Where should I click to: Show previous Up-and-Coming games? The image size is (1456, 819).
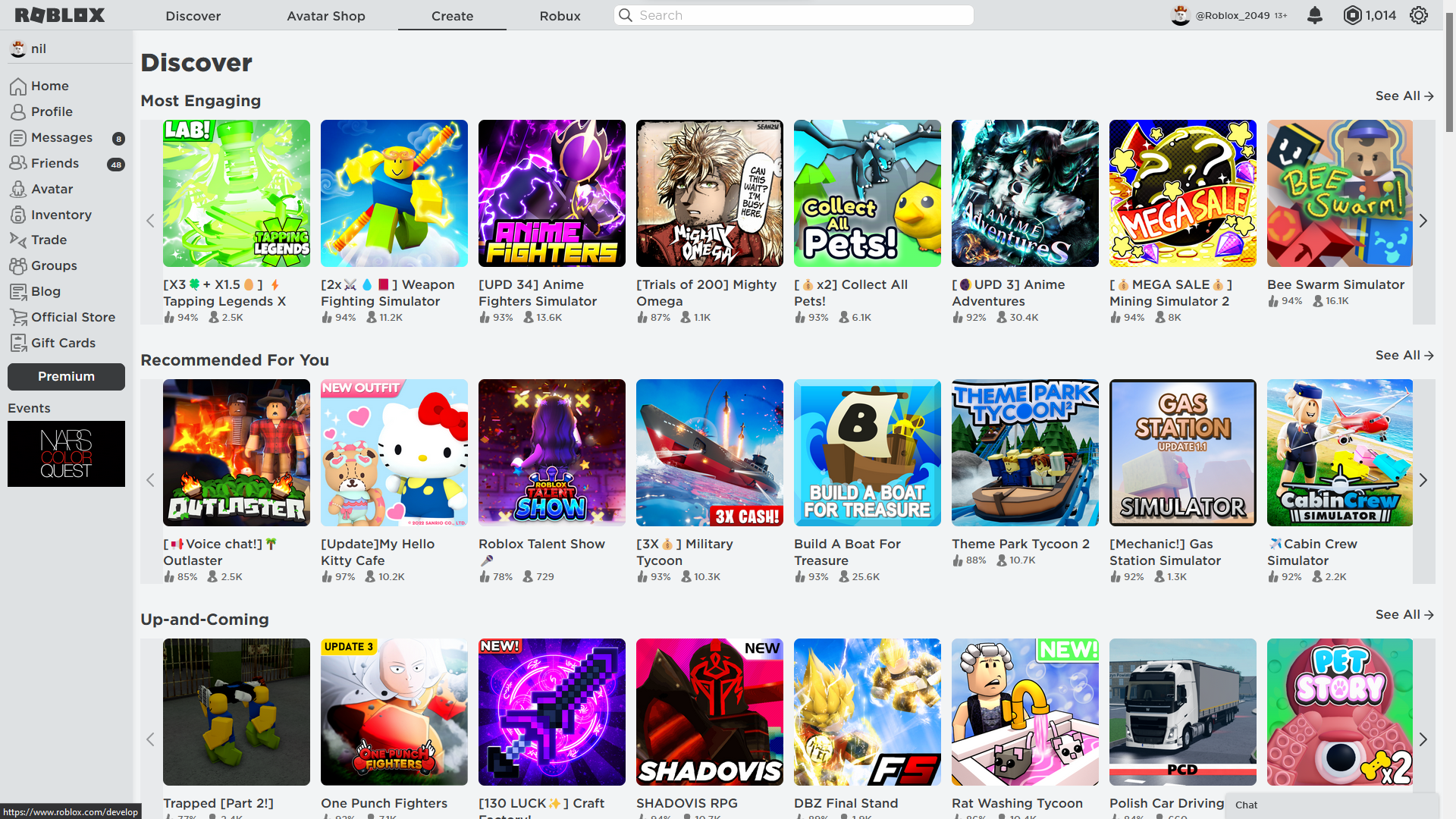click(150, 740)
